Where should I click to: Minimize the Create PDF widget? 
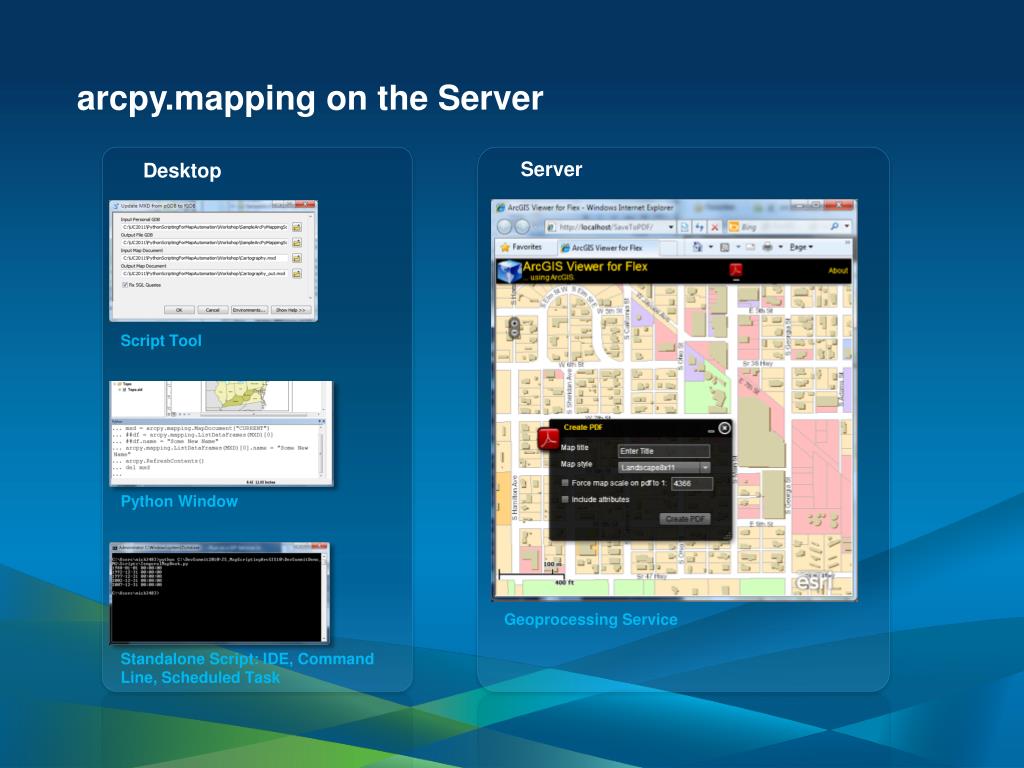point(711,431)
